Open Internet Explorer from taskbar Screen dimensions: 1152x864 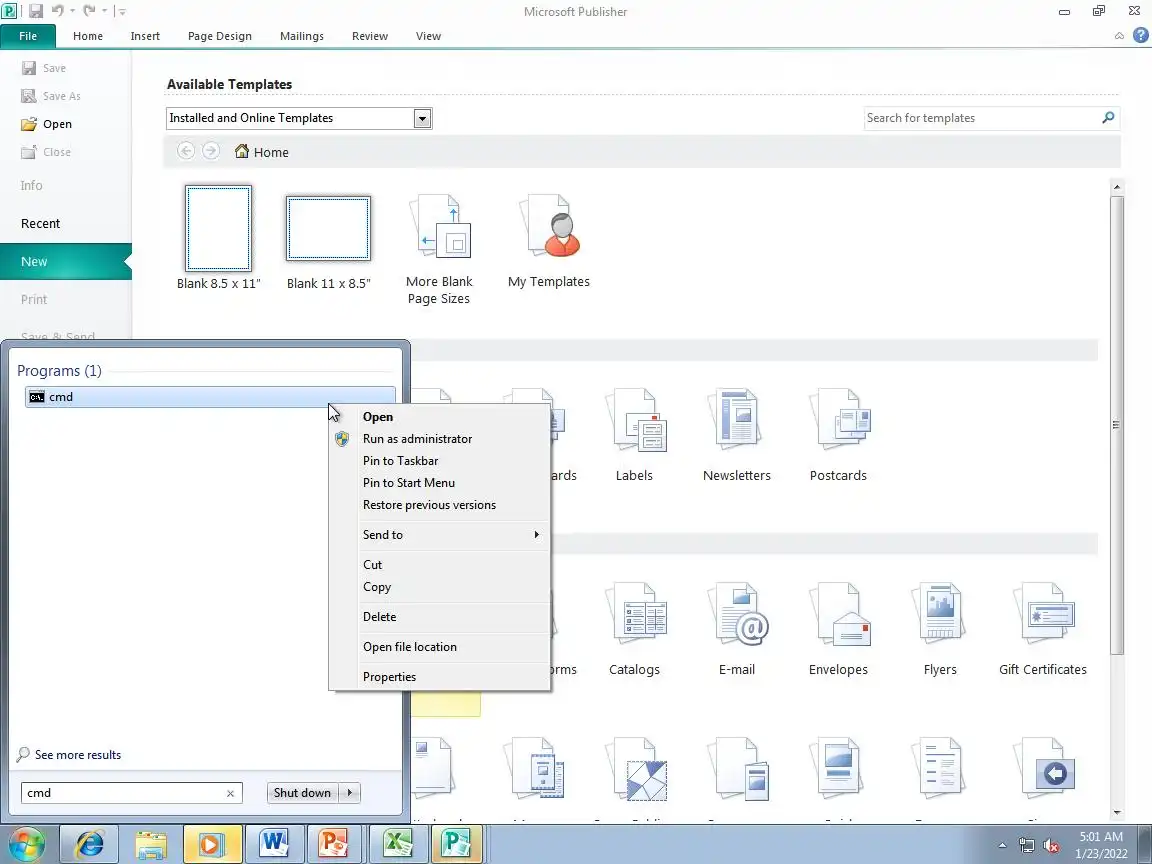coord(89,844)
